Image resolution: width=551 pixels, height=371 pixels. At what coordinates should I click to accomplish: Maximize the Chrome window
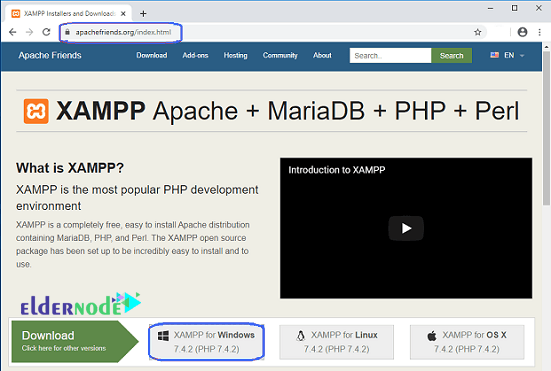coord(514,8)
